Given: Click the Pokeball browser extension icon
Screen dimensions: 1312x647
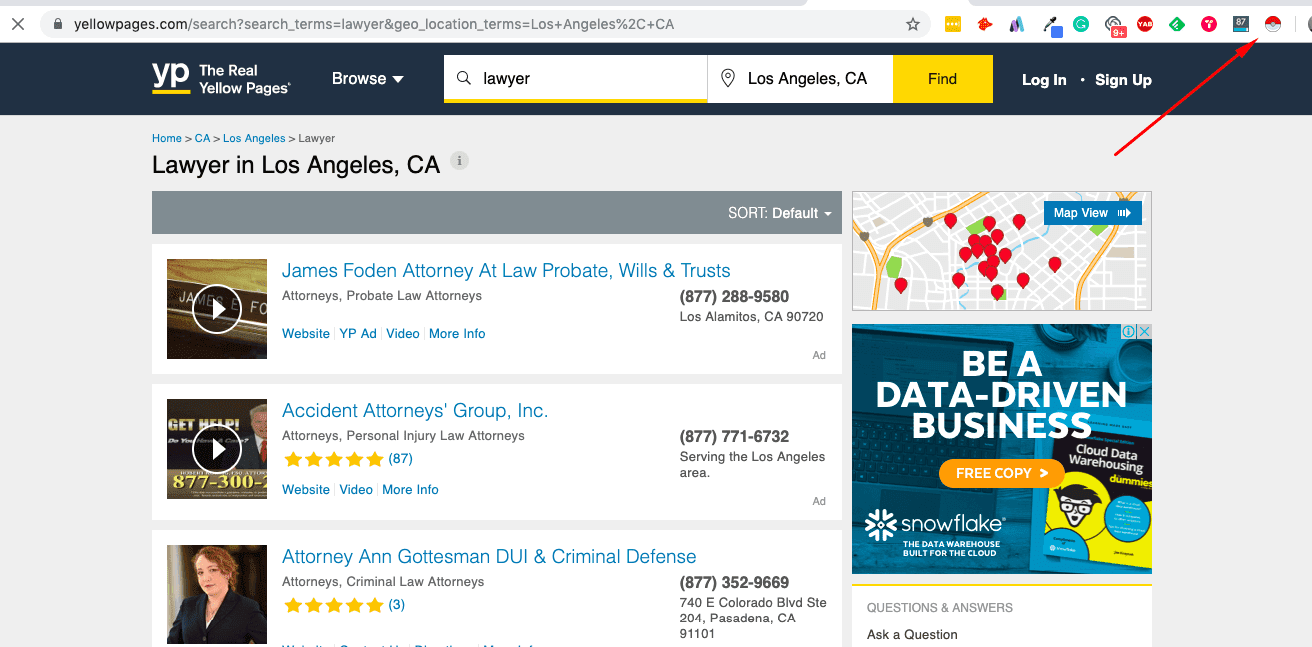Looking at the screenshot, I should (1271, 23).
